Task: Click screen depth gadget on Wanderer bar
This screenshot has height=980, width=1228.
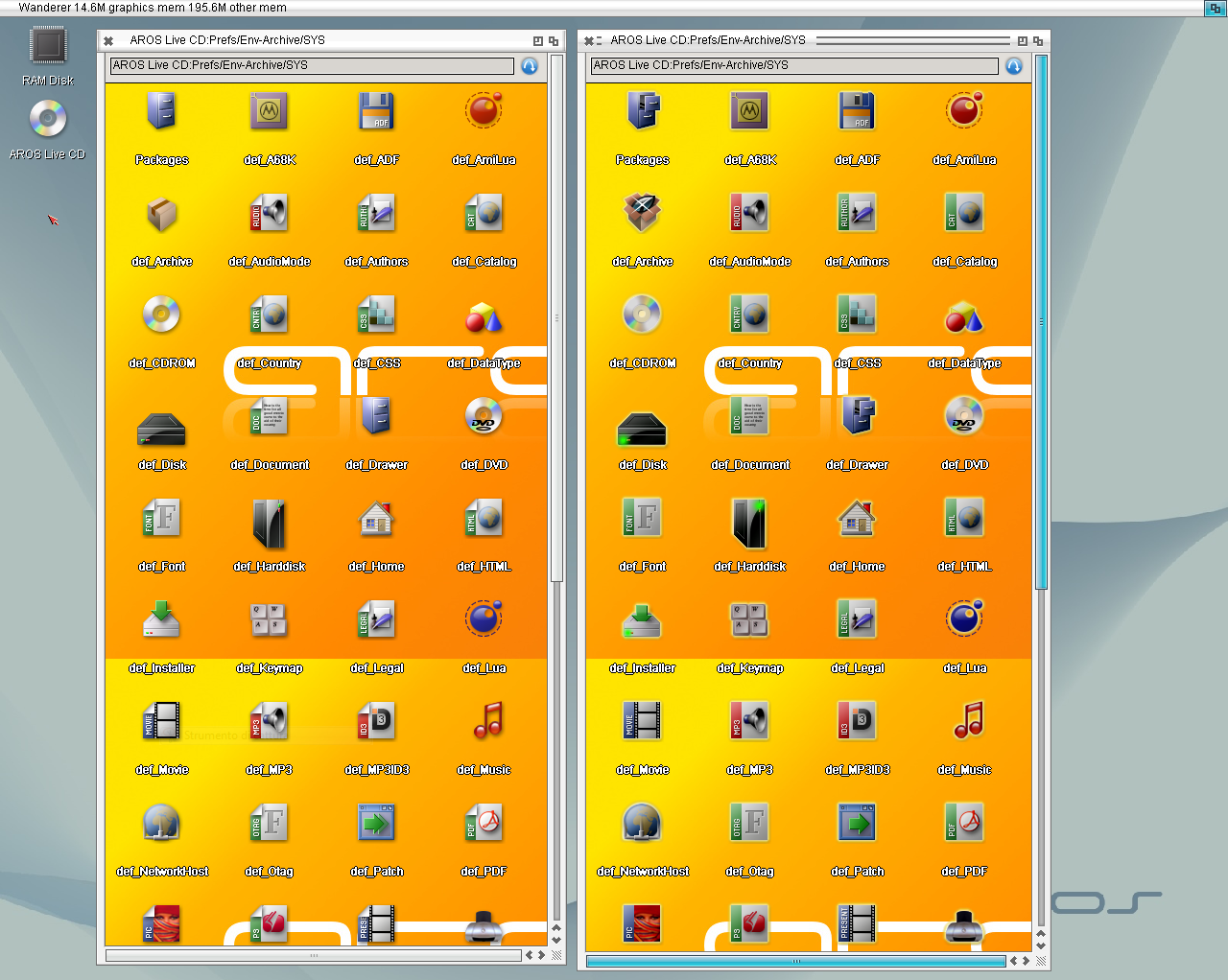Action: point(1215,8)
